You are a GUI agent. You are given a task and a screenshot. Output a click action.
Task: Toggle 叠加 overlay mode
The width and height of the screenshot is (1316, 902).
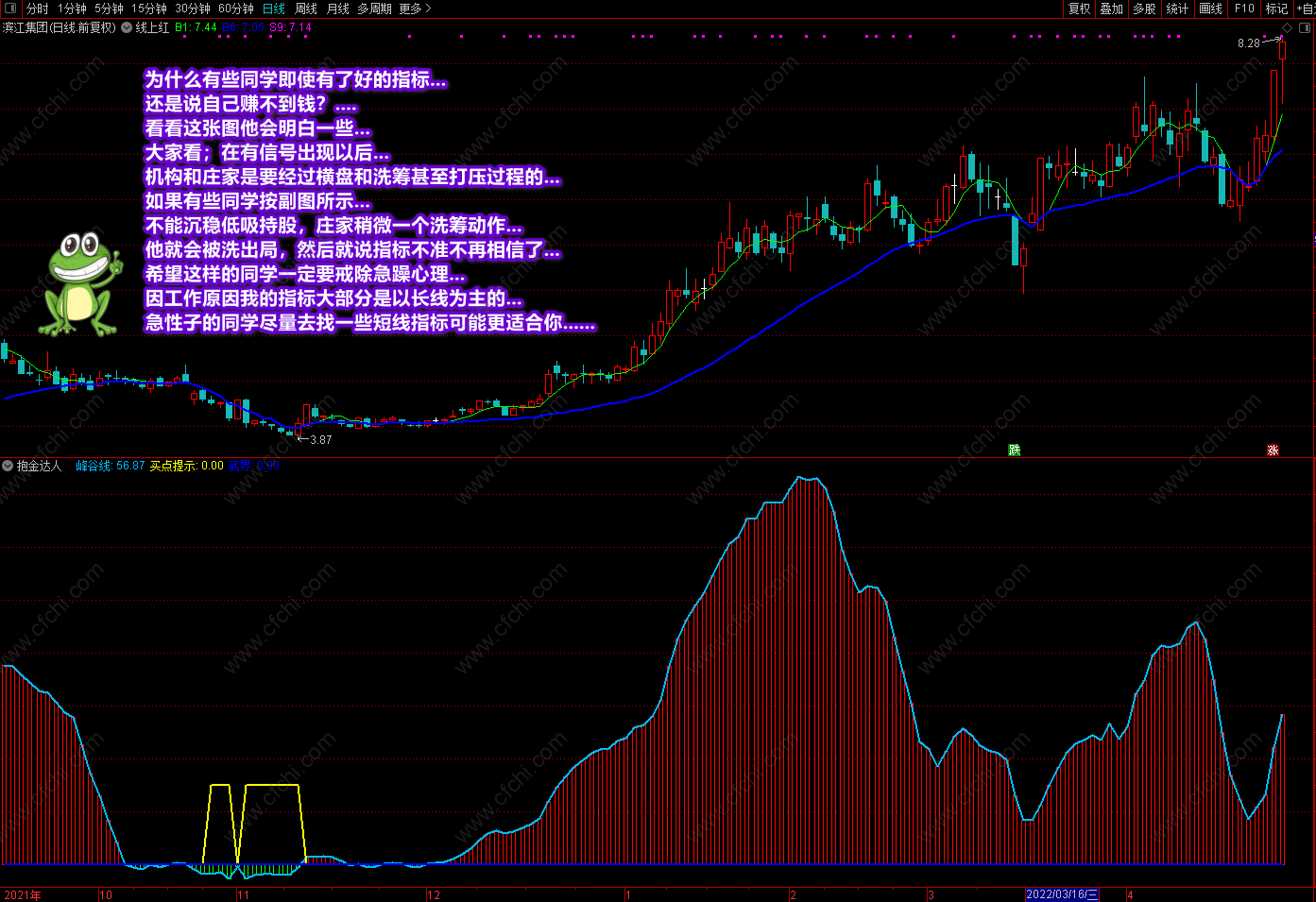1112,9
